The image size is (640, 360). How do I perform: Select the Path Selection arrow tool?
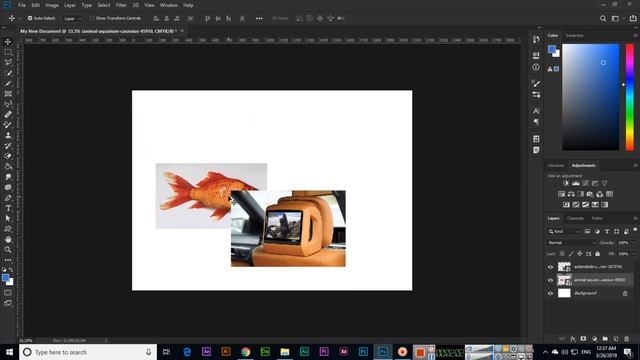(x=8, y=218)
